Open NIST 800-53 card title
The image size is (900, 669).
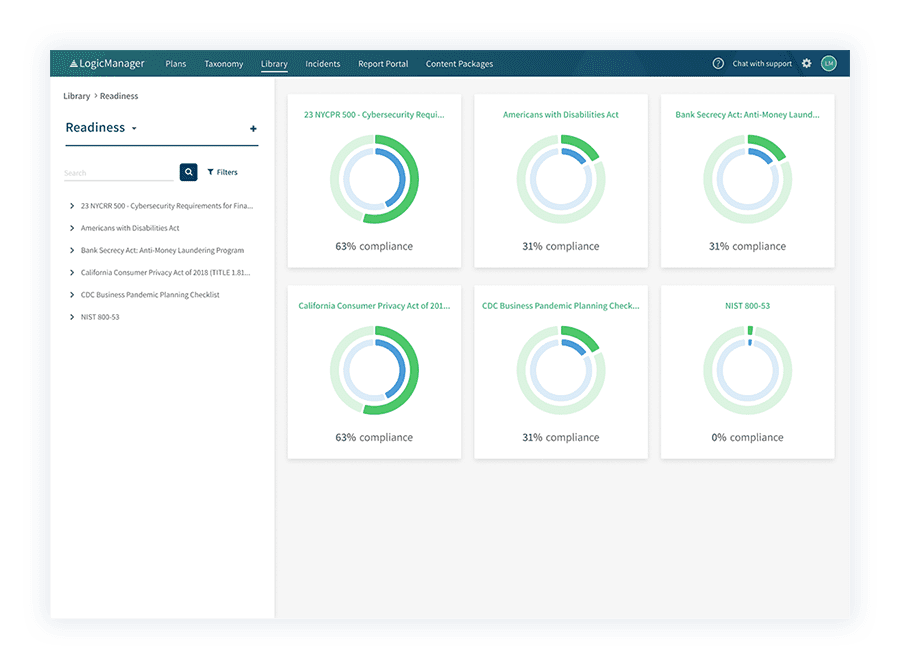coord(747,306)
